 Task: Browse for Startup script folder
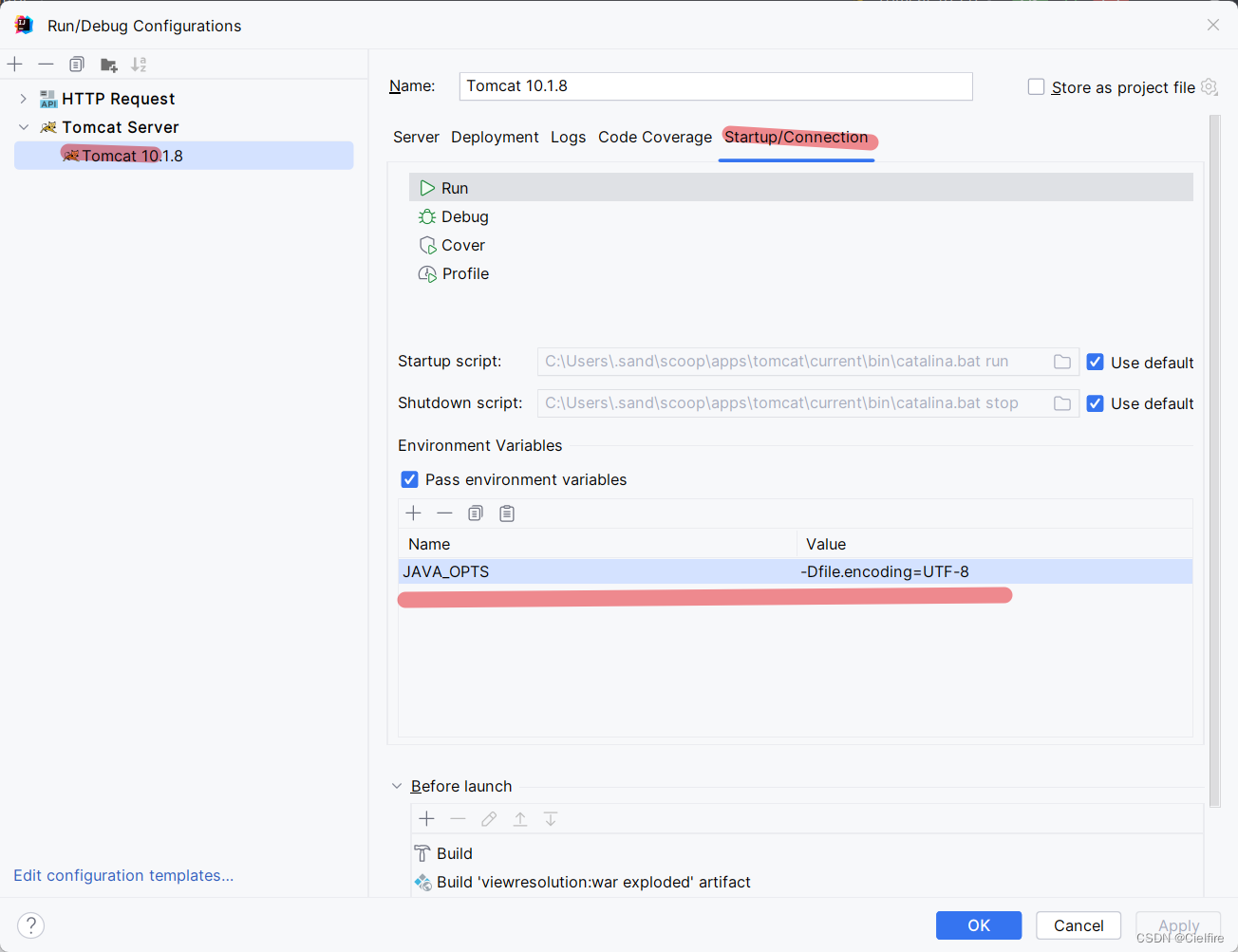(1062, 362)
